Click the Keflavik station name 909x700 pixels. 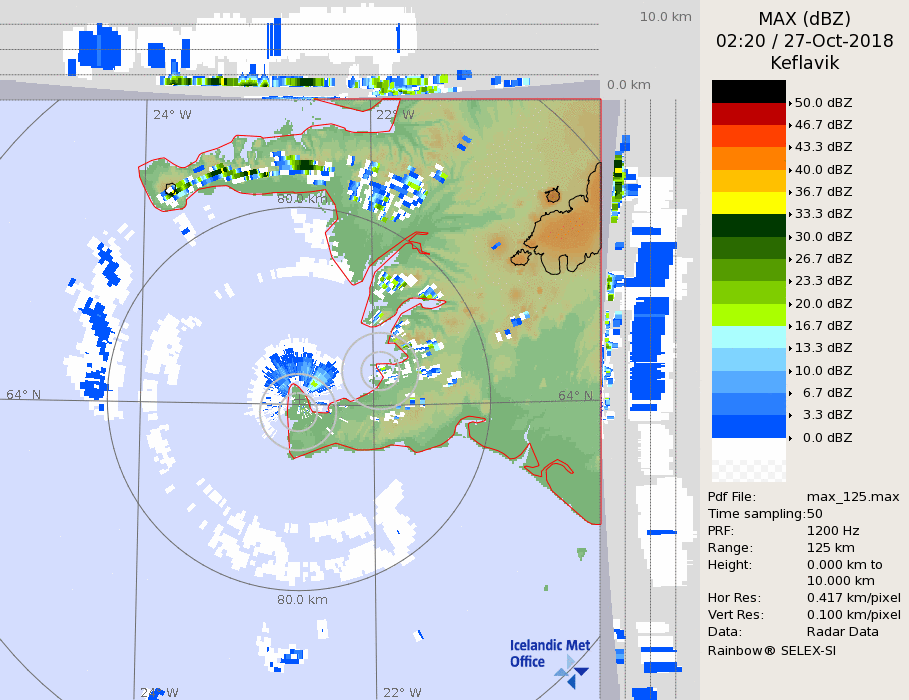(804, 63)
